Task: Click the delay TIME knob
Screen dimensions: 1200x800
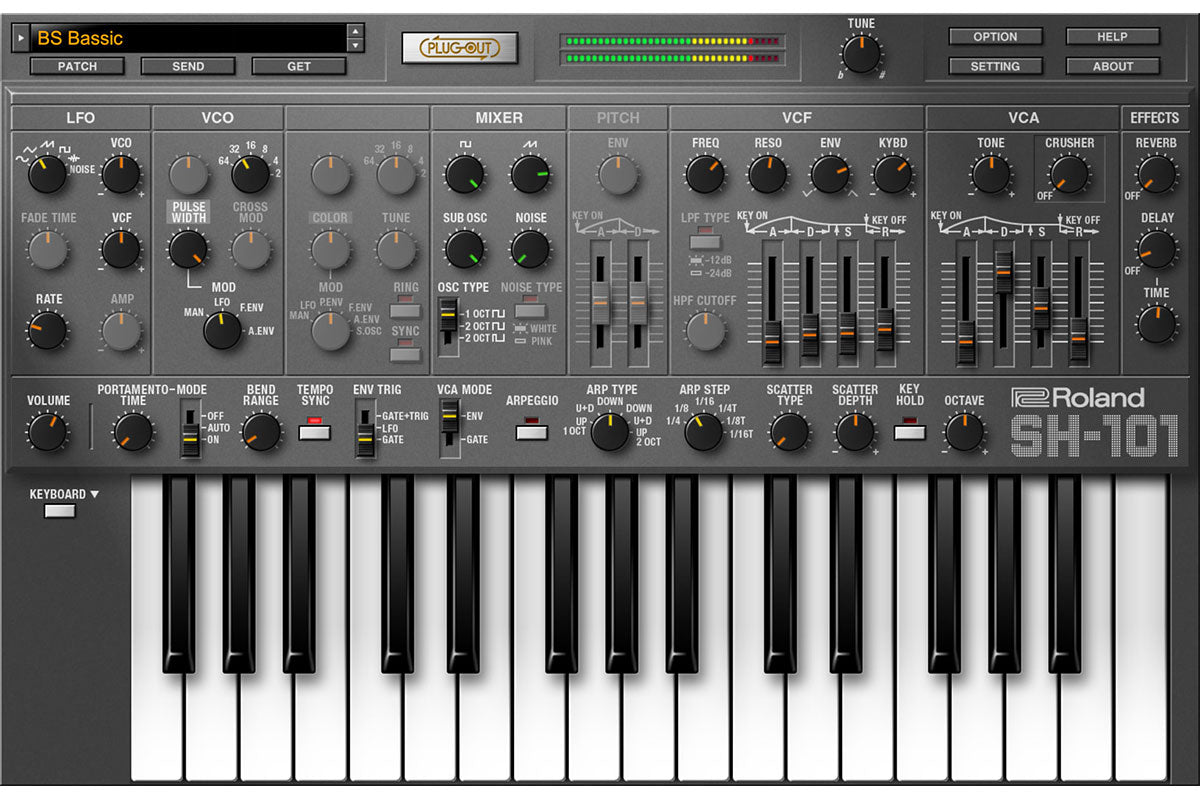Action: click(1157, 324)
